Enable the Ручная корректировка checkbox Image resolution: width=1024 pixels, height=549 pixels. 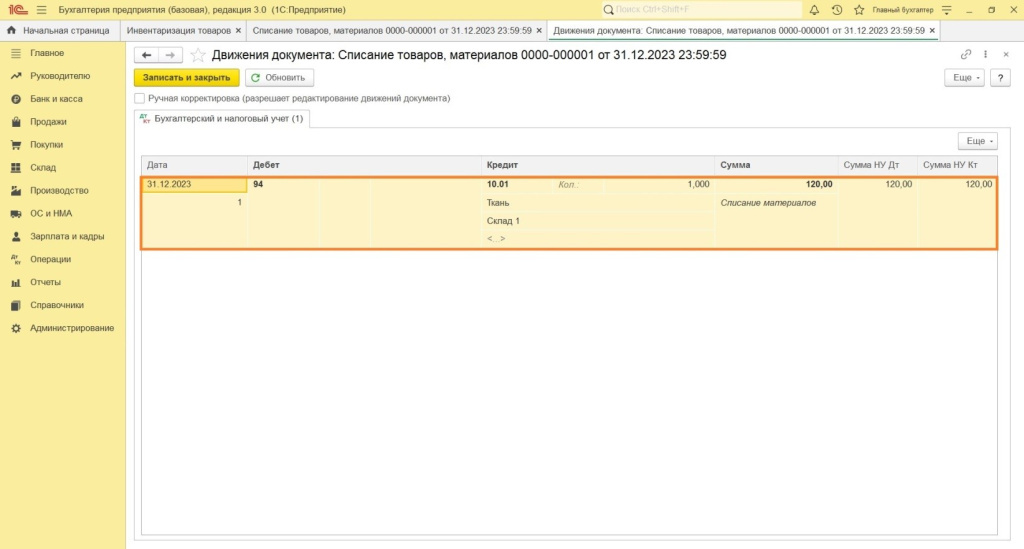pyautogui.click(x=140, y=99)
